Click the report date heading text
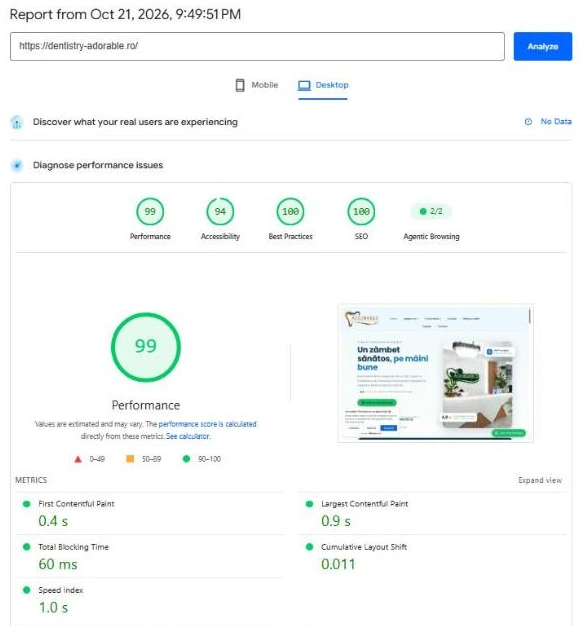Screen dimensions: 582x626 tap(125, 14)
